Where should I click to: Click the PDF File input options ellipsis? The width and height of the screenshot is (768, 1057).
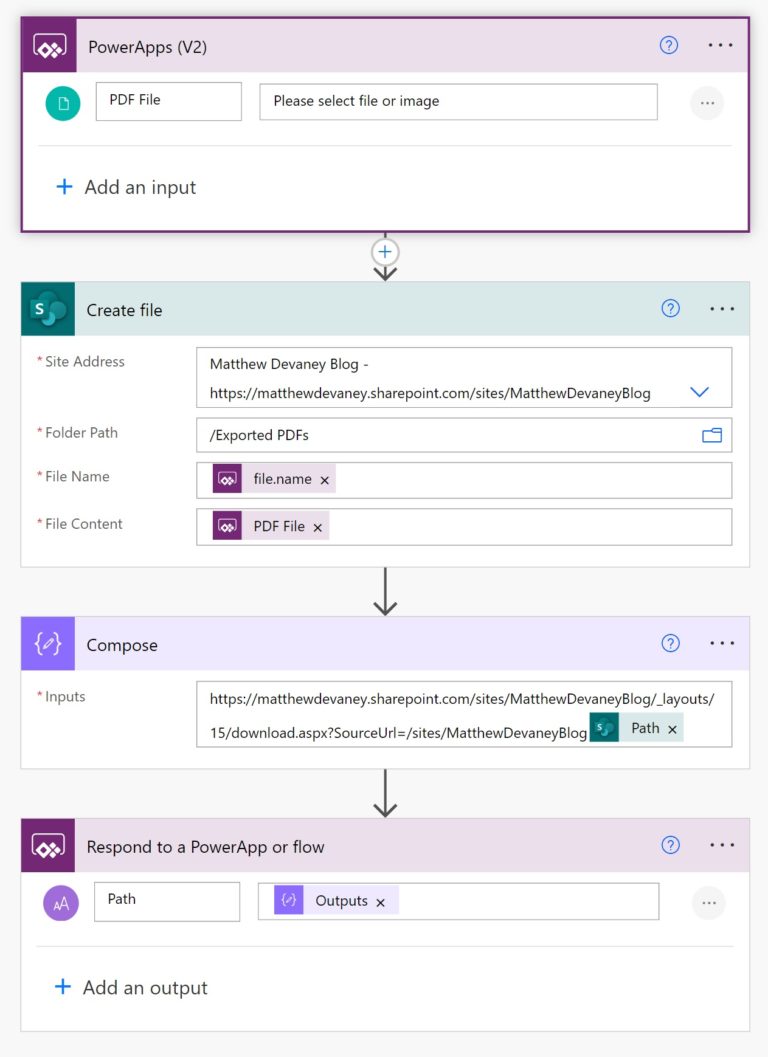click(707, 102)
